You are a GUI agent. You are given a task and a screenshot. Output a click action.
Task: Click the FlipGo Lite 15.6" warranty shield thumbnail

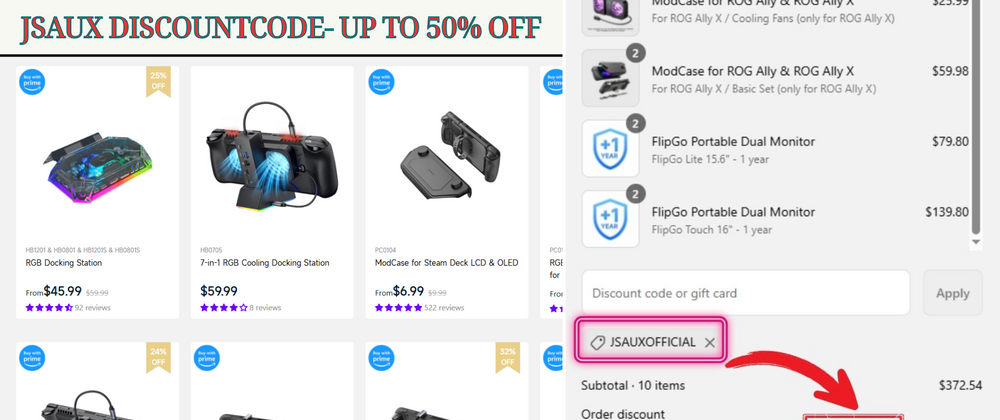pos(610,148)
